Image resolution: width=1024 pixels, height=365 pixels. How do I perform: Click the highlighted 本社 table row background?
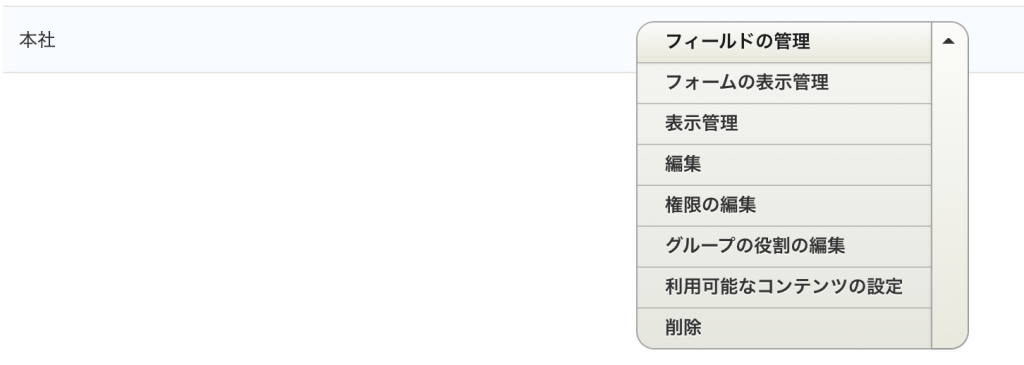(327, 40)
